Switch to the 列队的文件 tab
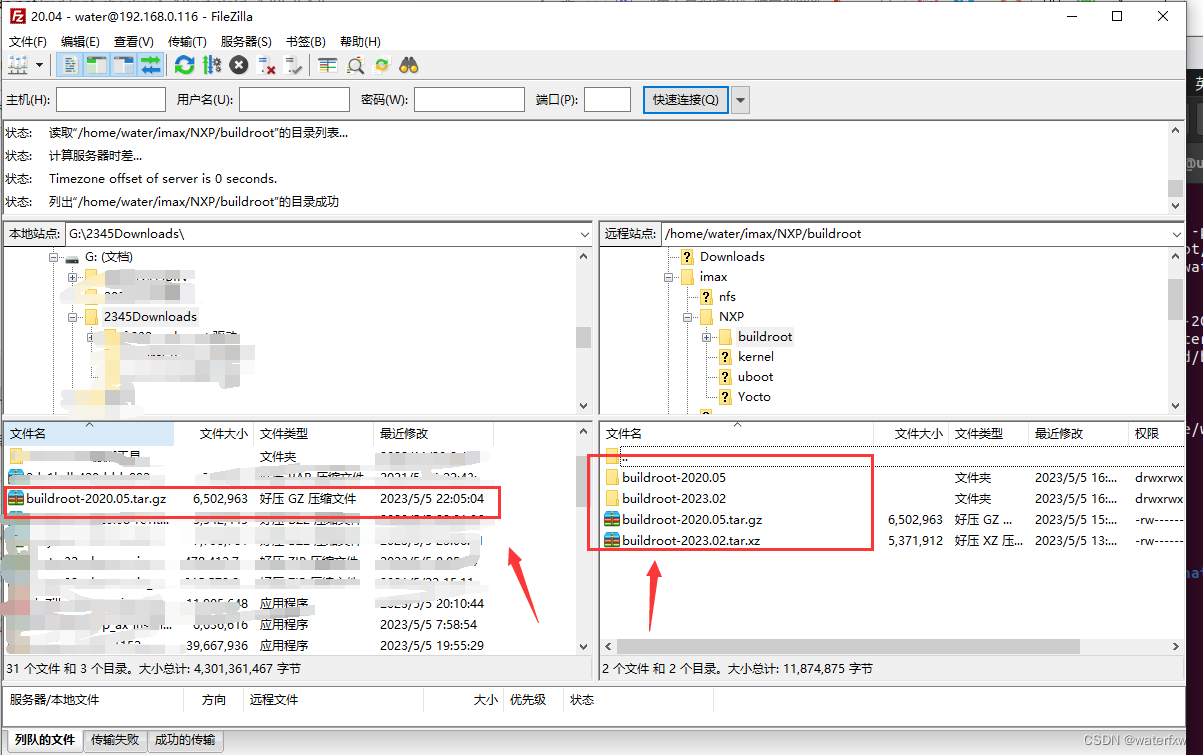Viewport: 1203px width, 755px height. [x=44, y=740]
